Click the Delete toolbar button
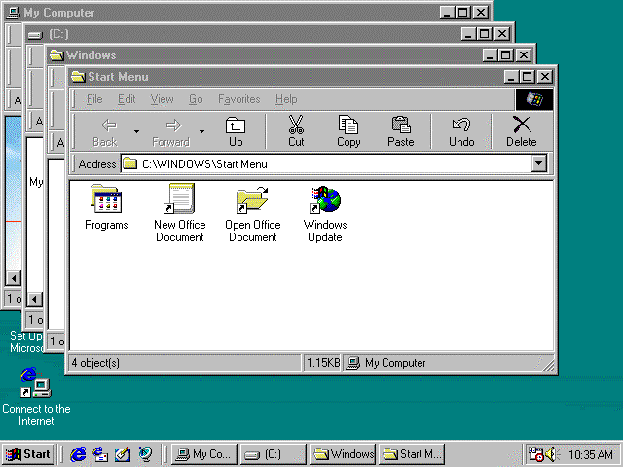 520,131
